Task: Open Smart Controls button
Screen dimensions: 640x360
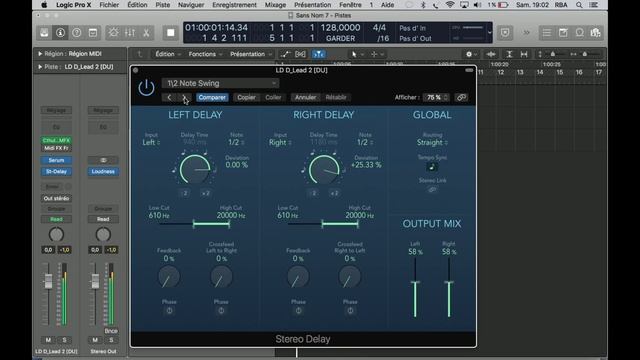Action: 113,33
